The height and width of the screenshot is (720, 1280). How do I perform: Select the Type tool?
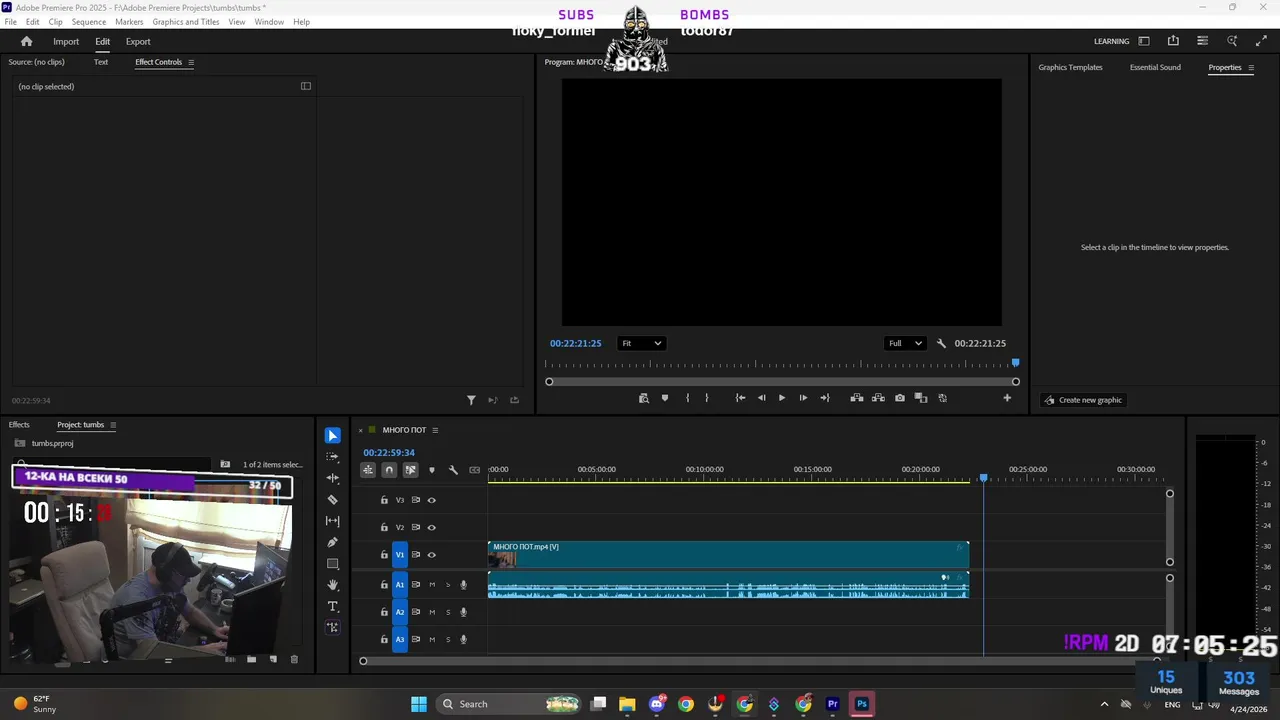pos(332,606)
